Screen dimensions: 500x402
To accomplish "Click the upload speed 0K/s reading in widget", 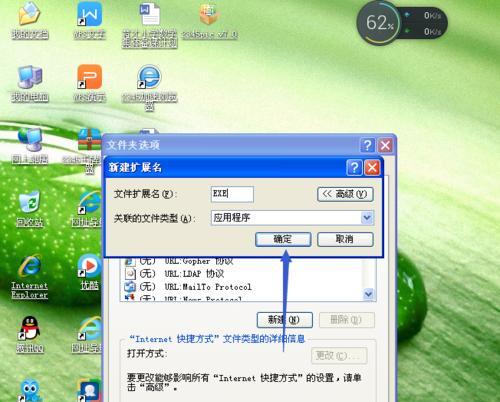I will 432,15.
